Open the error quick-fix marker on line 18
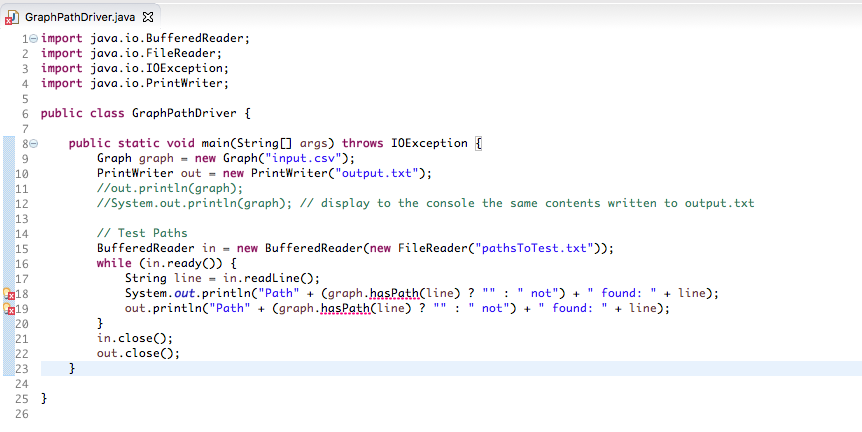The width and height of the screenshot is (862, 432). tap(9, 293)
